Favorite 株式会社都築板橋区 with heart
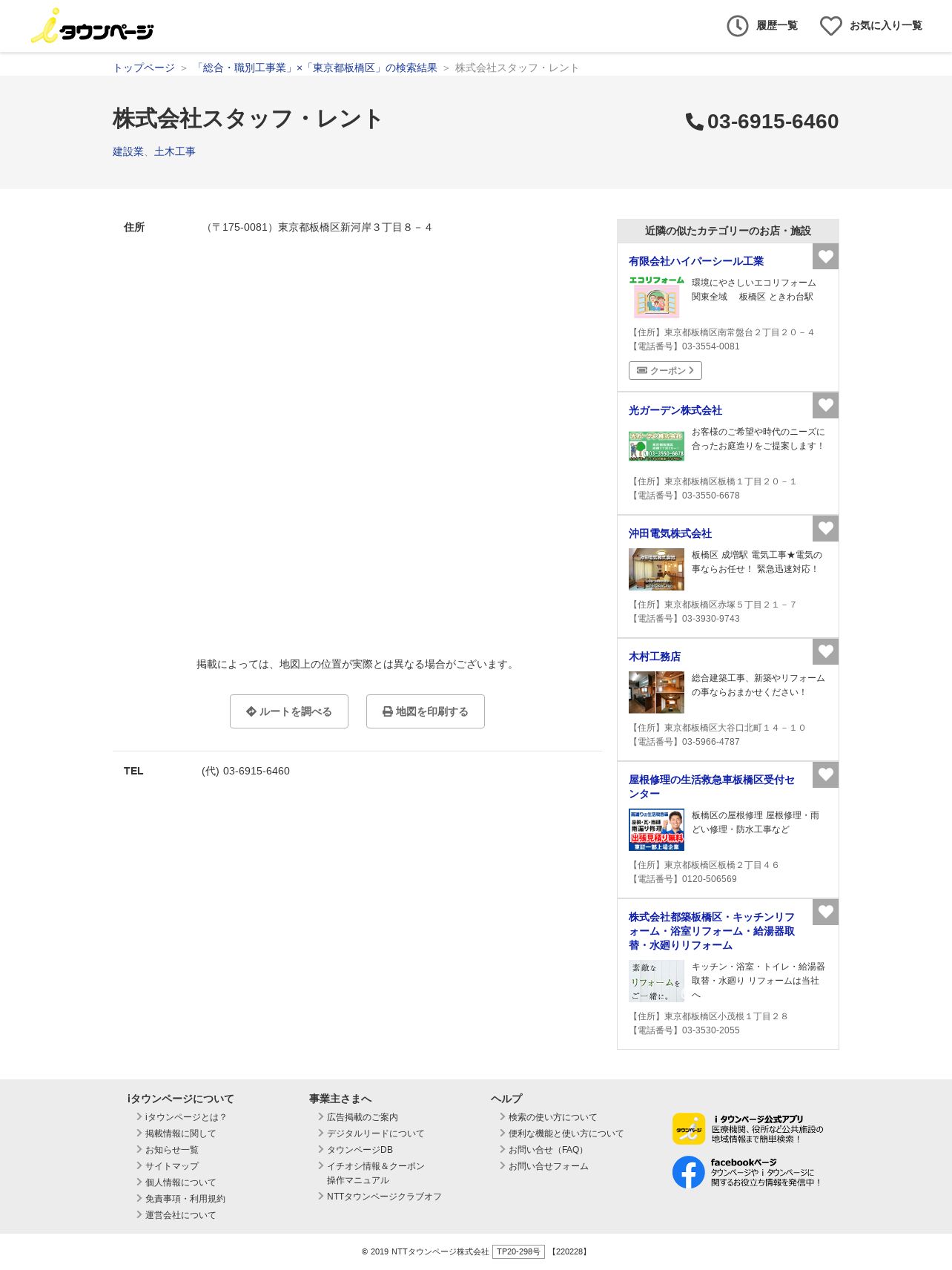952x1270 pixels. click(x=825, y=912)
